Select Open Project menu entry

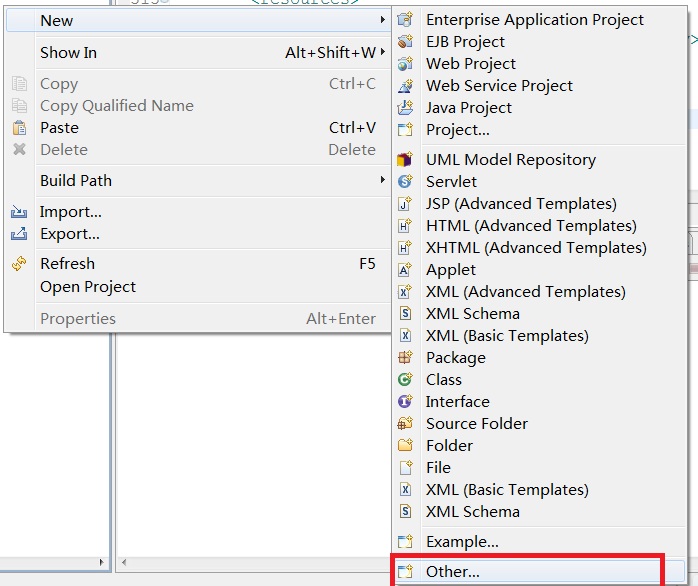[87, 287]
